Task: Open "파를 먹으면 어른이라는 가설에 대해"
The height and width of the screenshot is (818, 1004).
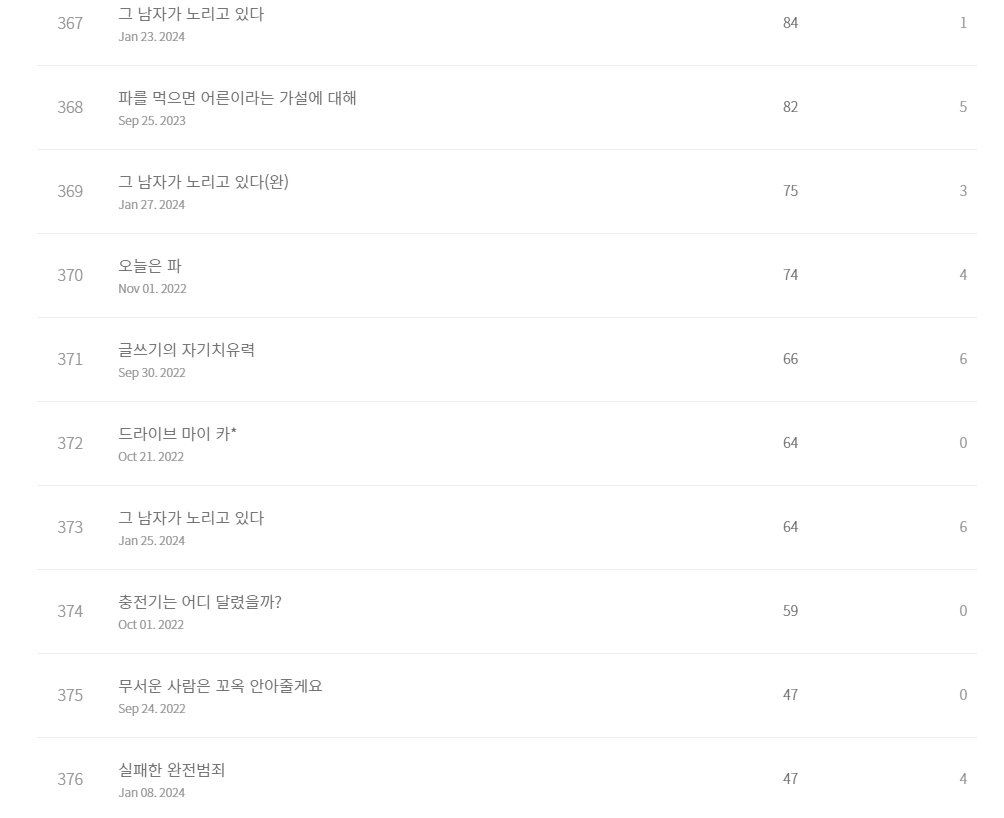Action: click(238, 98)
